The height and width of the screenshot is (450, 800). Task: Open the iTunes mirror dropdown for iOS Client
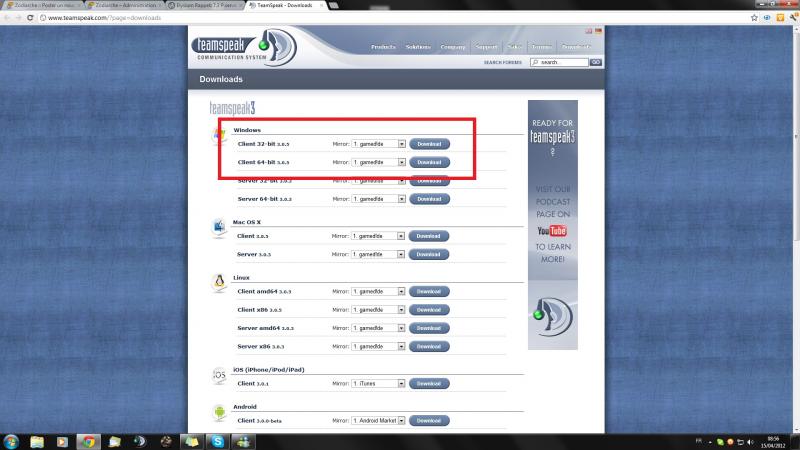[378, 384]
